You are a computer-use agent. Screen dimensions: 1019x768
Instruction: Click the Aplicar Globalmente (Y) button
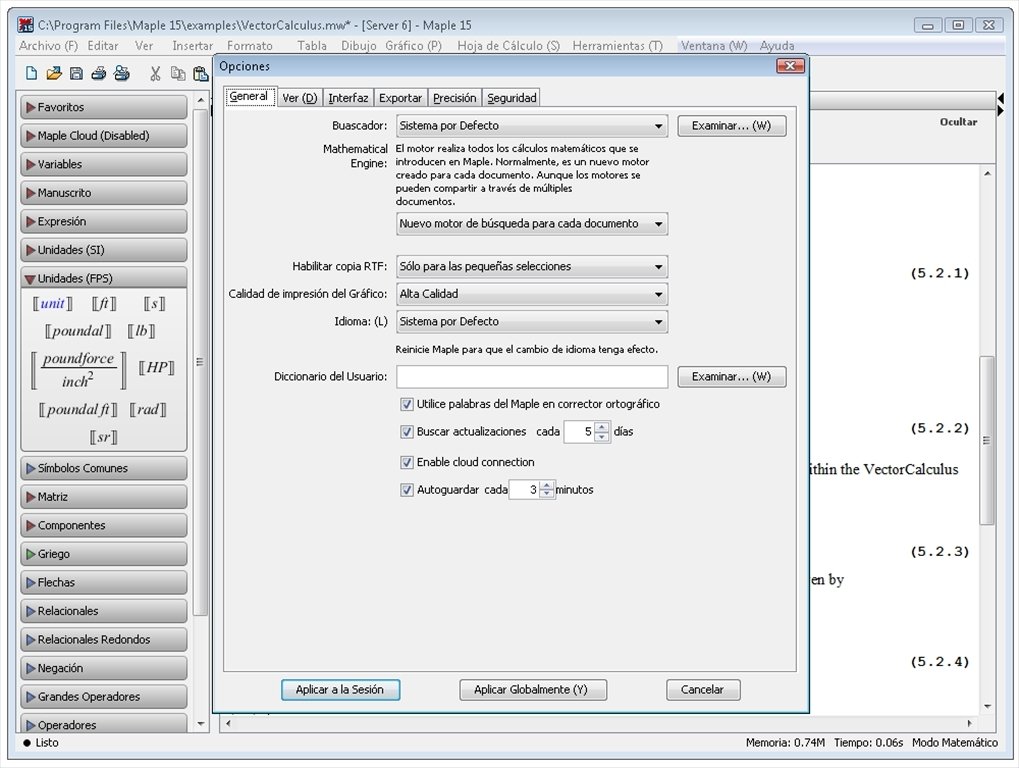[531, 690]
